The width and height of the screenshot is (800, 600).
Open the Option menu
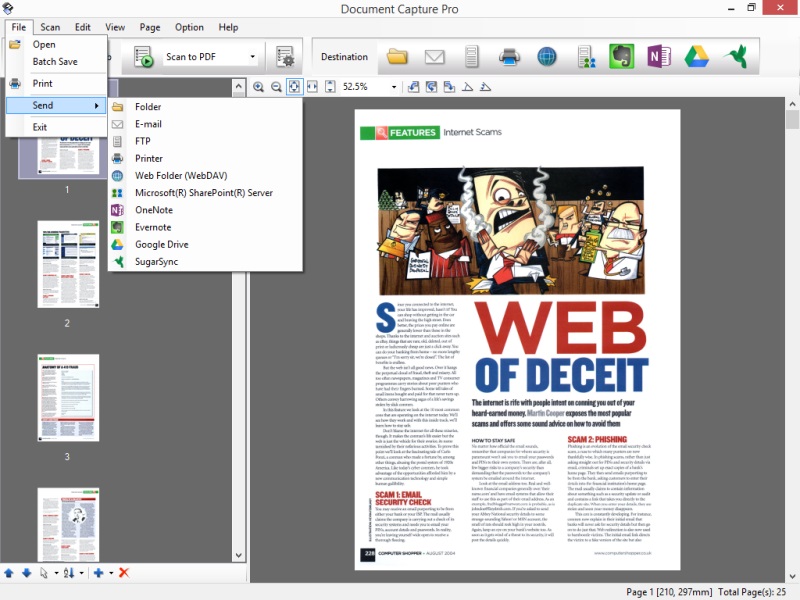pos(189,27)
